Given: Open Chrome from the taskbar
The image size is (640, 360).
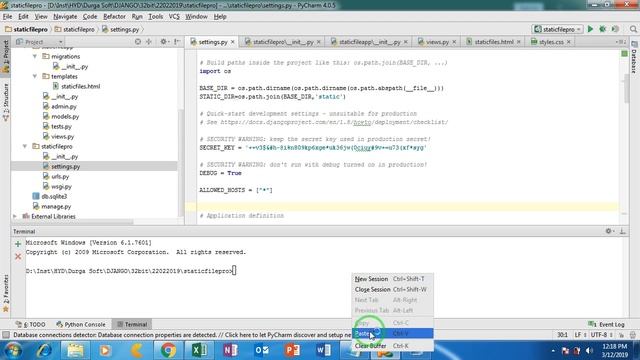Looking at the screenshot, I should (168, 350).
